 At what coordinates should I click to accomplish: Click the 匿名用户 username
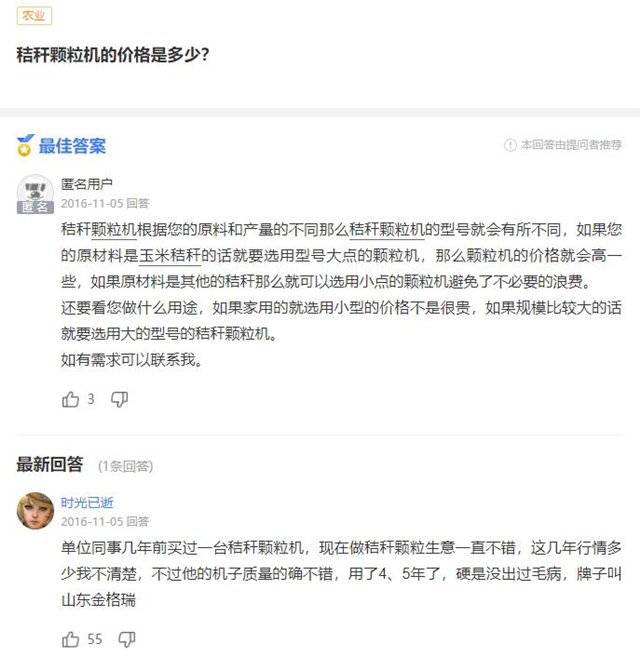point(87,184)
